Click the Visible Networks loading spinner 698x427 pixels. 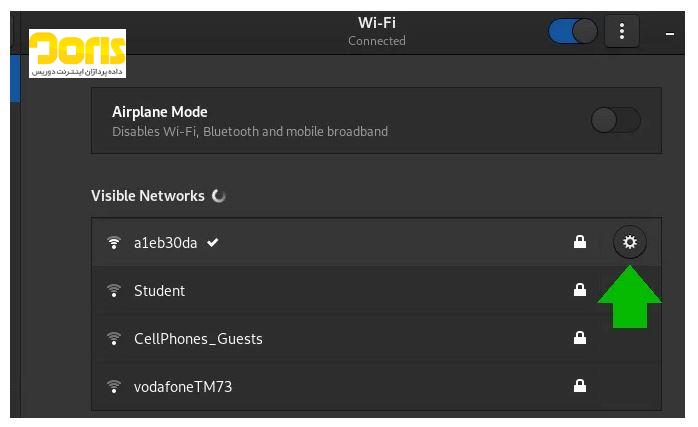(x=219, y=196)
